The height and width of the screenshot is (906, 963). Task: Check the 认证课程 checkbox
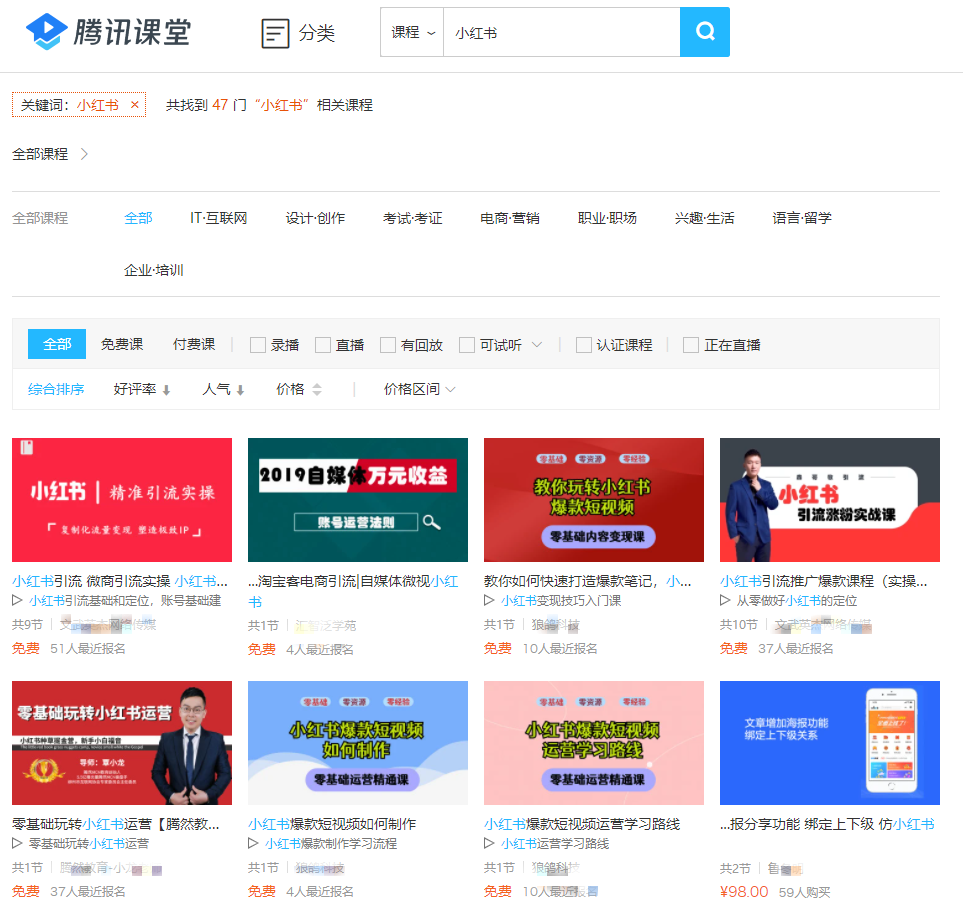tap(583, 345)
